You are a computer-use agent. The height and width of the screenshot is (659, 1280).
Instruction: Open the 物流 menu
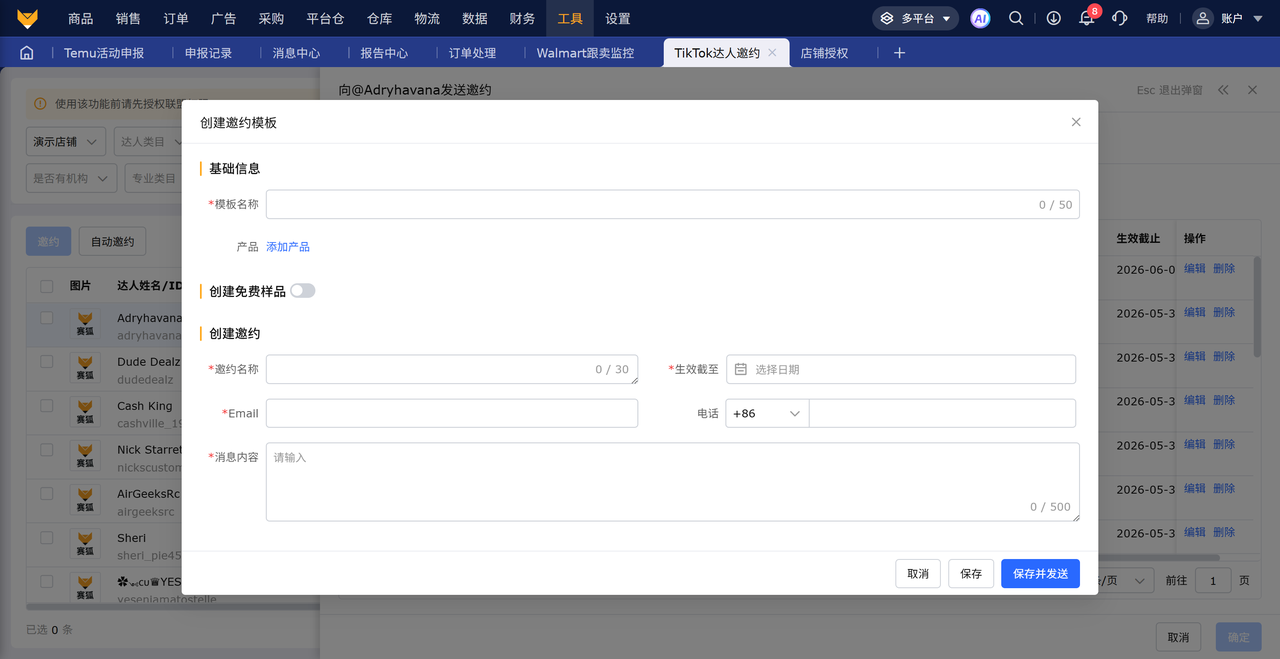coord(427,18)
